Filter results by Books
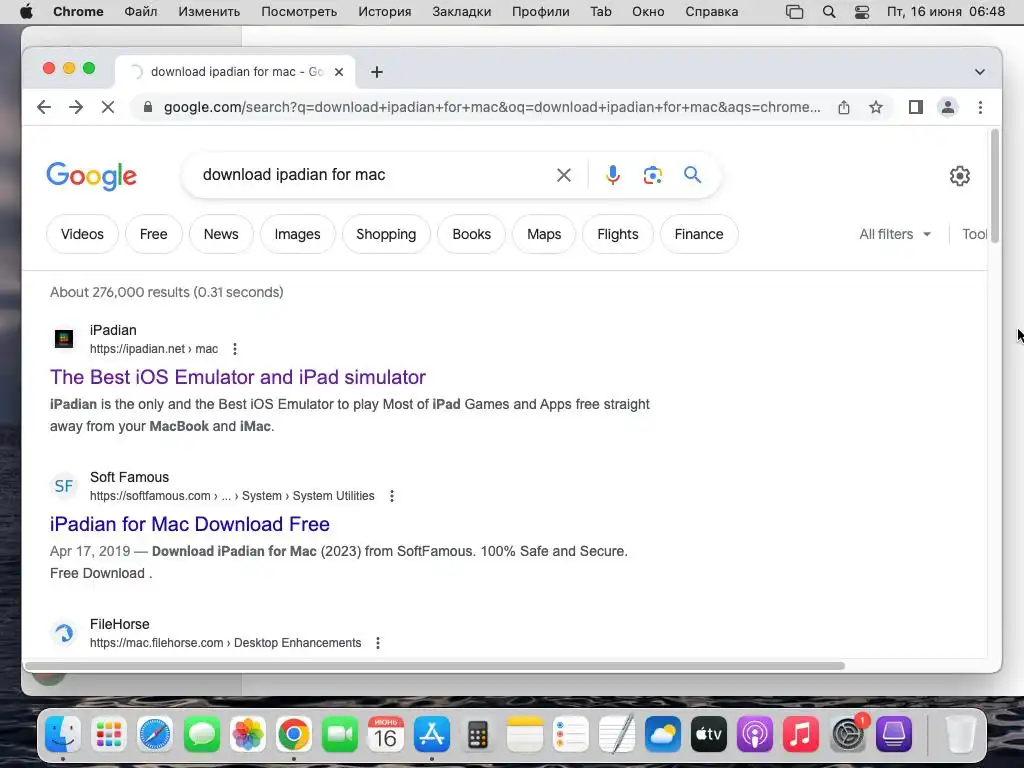Screen dimensions: 1024x768 472,234
